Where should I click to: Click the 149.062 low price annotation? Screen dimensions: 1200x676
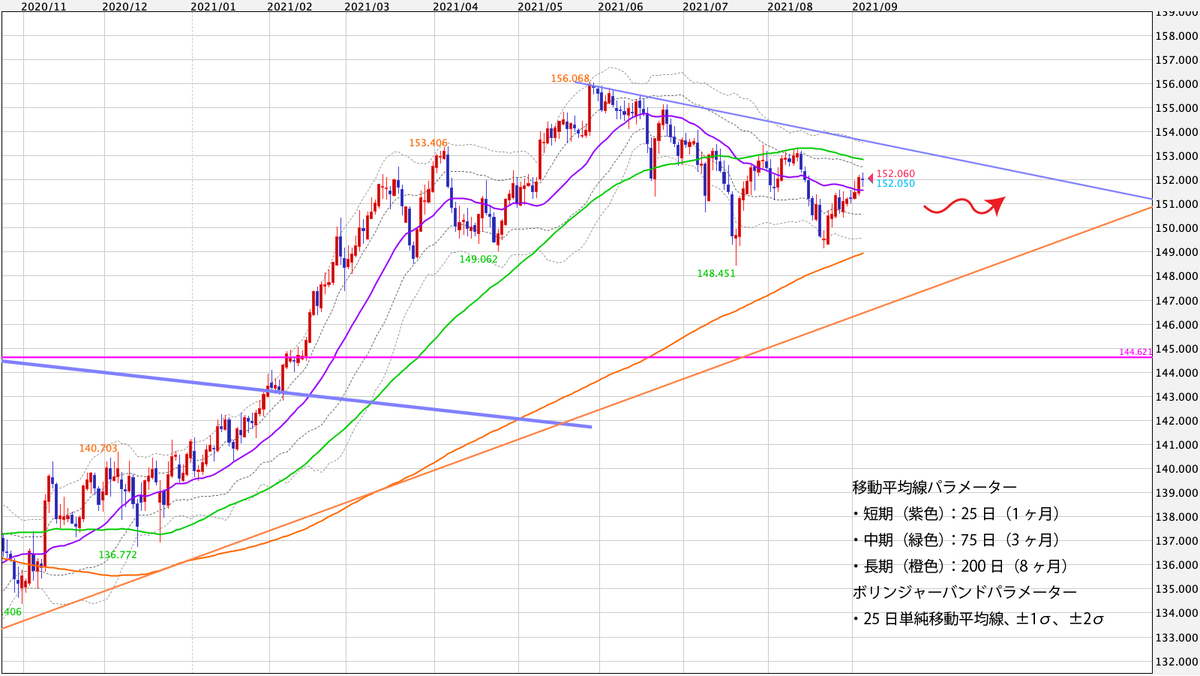pos(478,259)
